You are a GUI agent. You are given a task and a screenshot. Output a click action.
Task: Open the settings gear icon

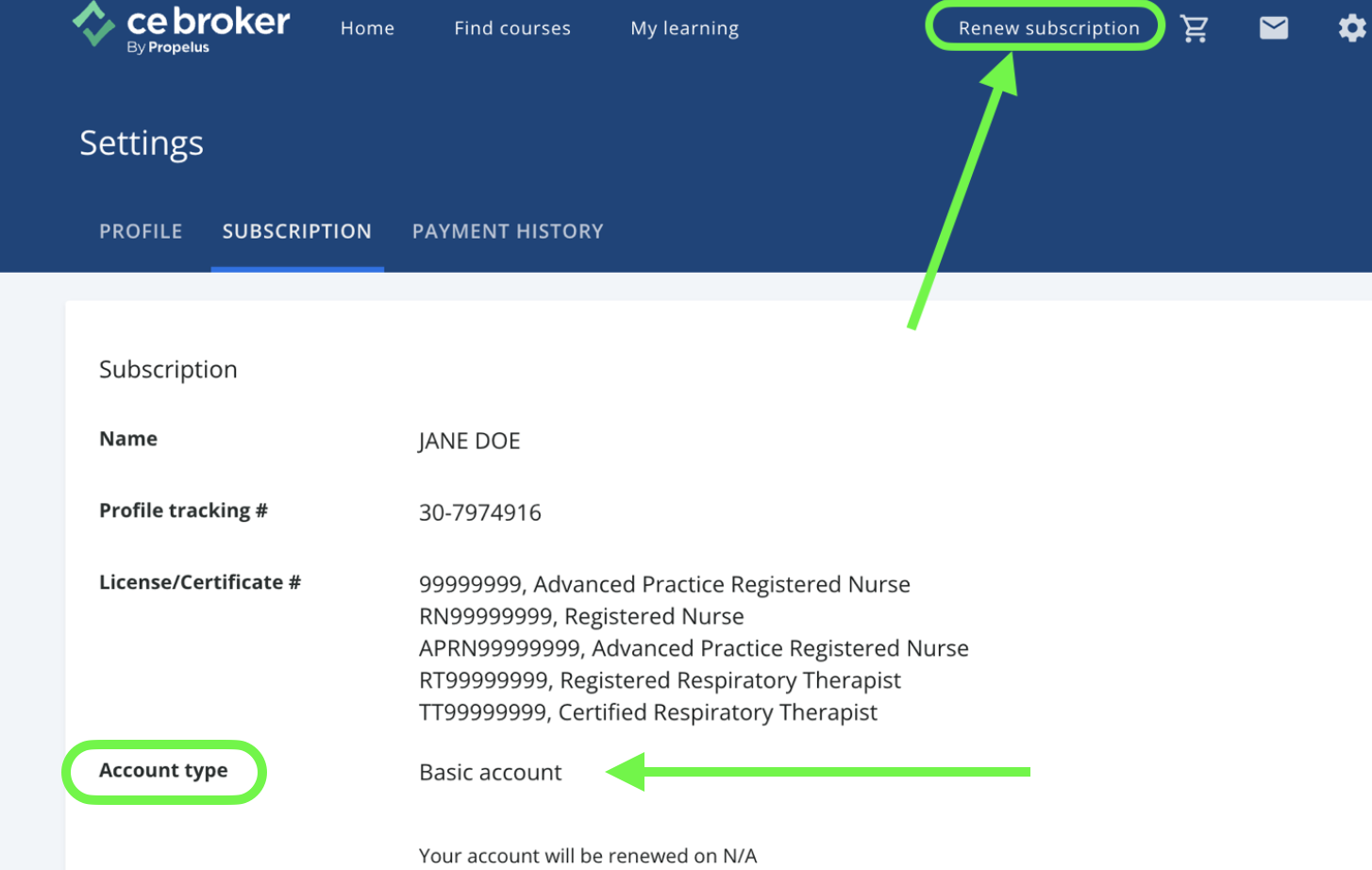[1353, 28]
